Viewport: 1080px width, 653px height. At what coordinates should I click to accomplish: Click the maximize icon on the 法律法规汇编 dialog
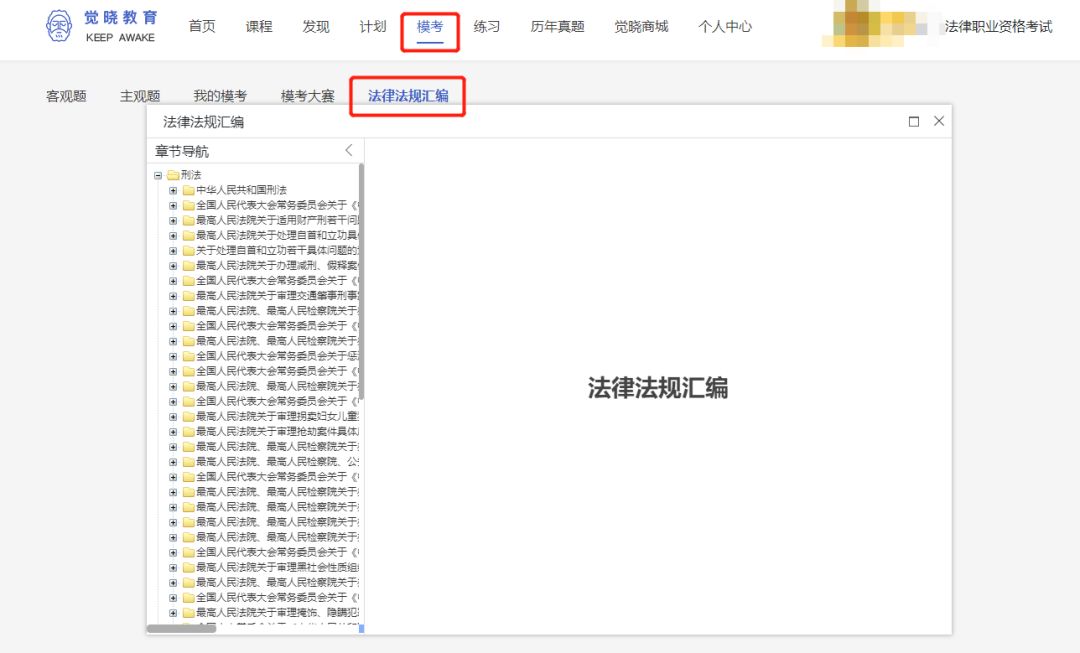click(913, 120)
